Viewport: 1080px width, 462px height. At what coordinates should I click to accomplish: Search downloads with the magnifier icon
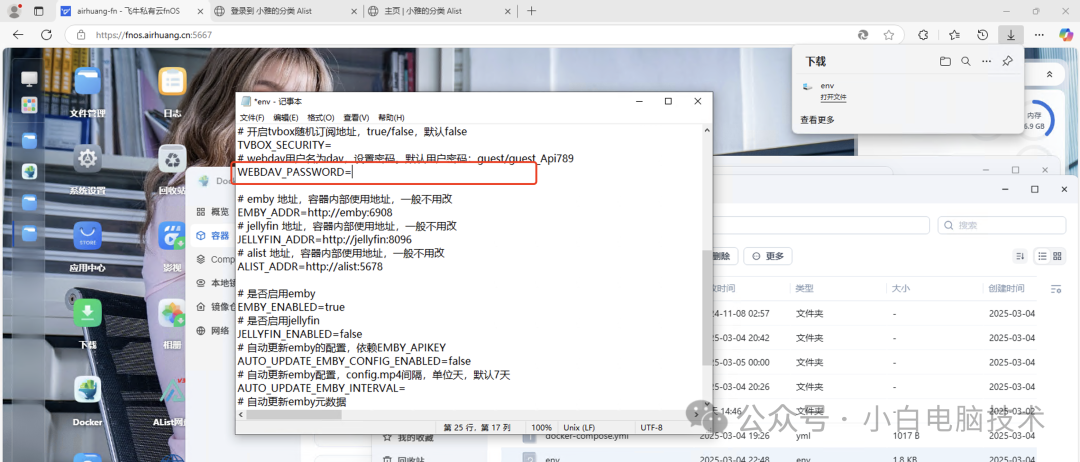(966, 61)
